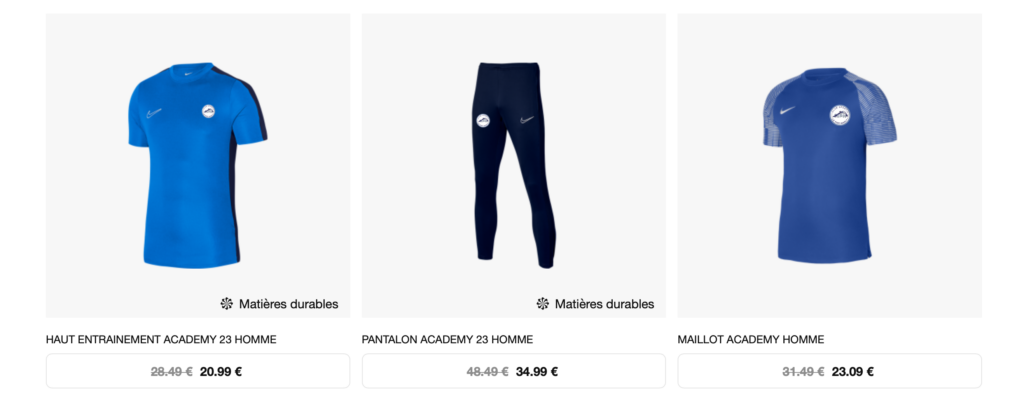Click the club crest on the navy pants
This screenshot has height=402, width=1024.
tap(483, 120)
